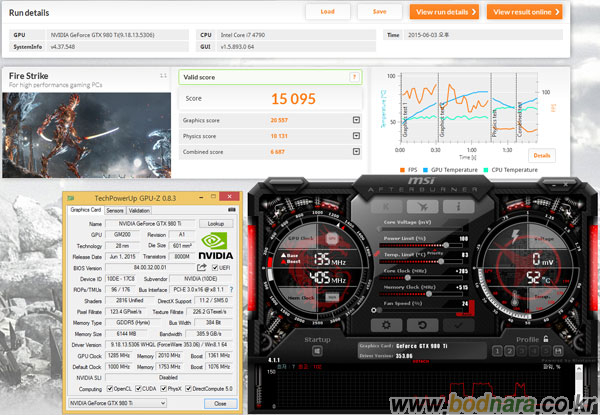Image resolution: width=600 pixels, height=415 pixels.
Task: Toggle the OpenCL checkbox
Action: coord(110,389)
